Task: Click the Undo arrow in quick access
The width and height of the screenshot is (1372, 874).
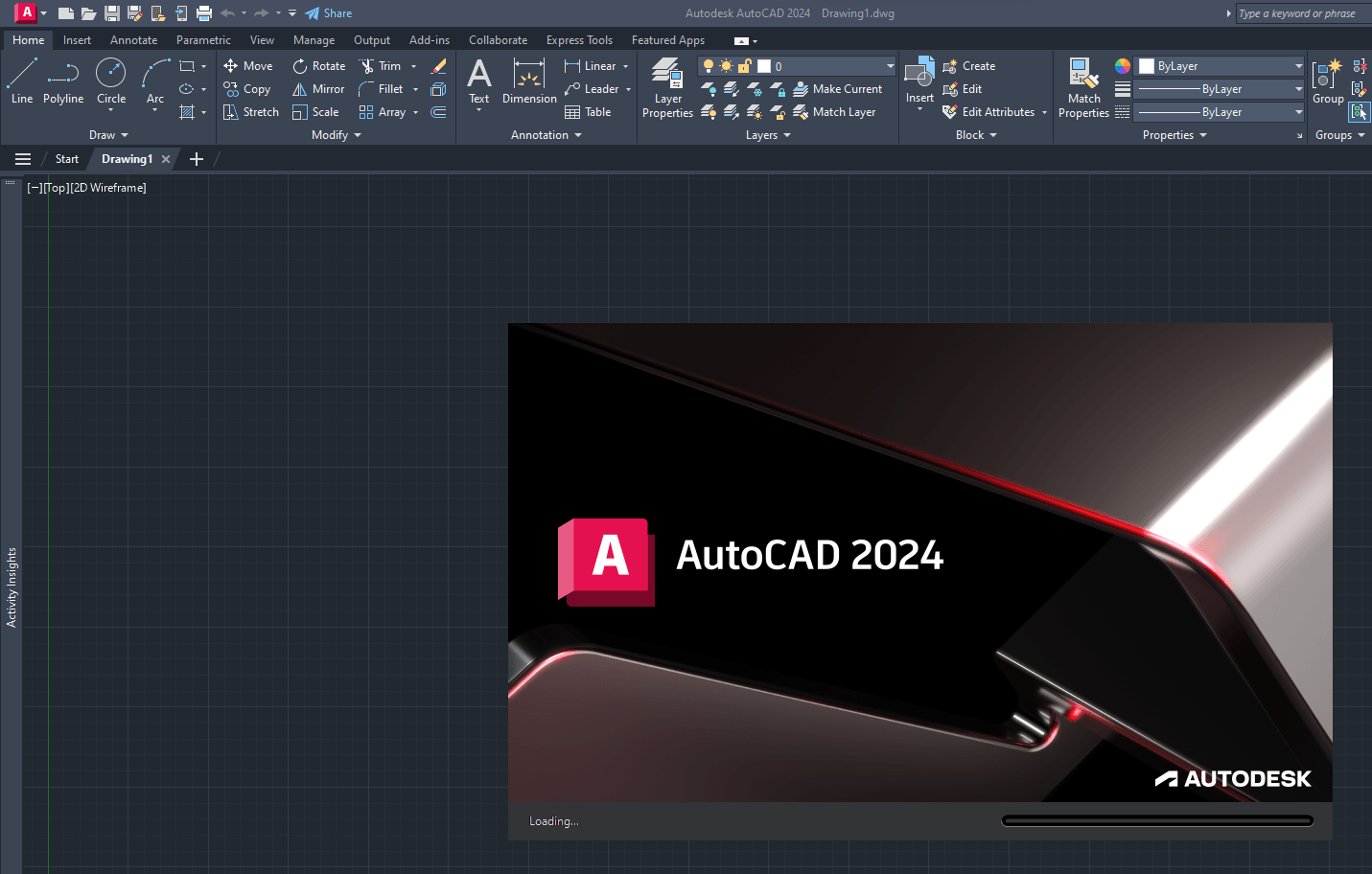Action: coord(227,13)
